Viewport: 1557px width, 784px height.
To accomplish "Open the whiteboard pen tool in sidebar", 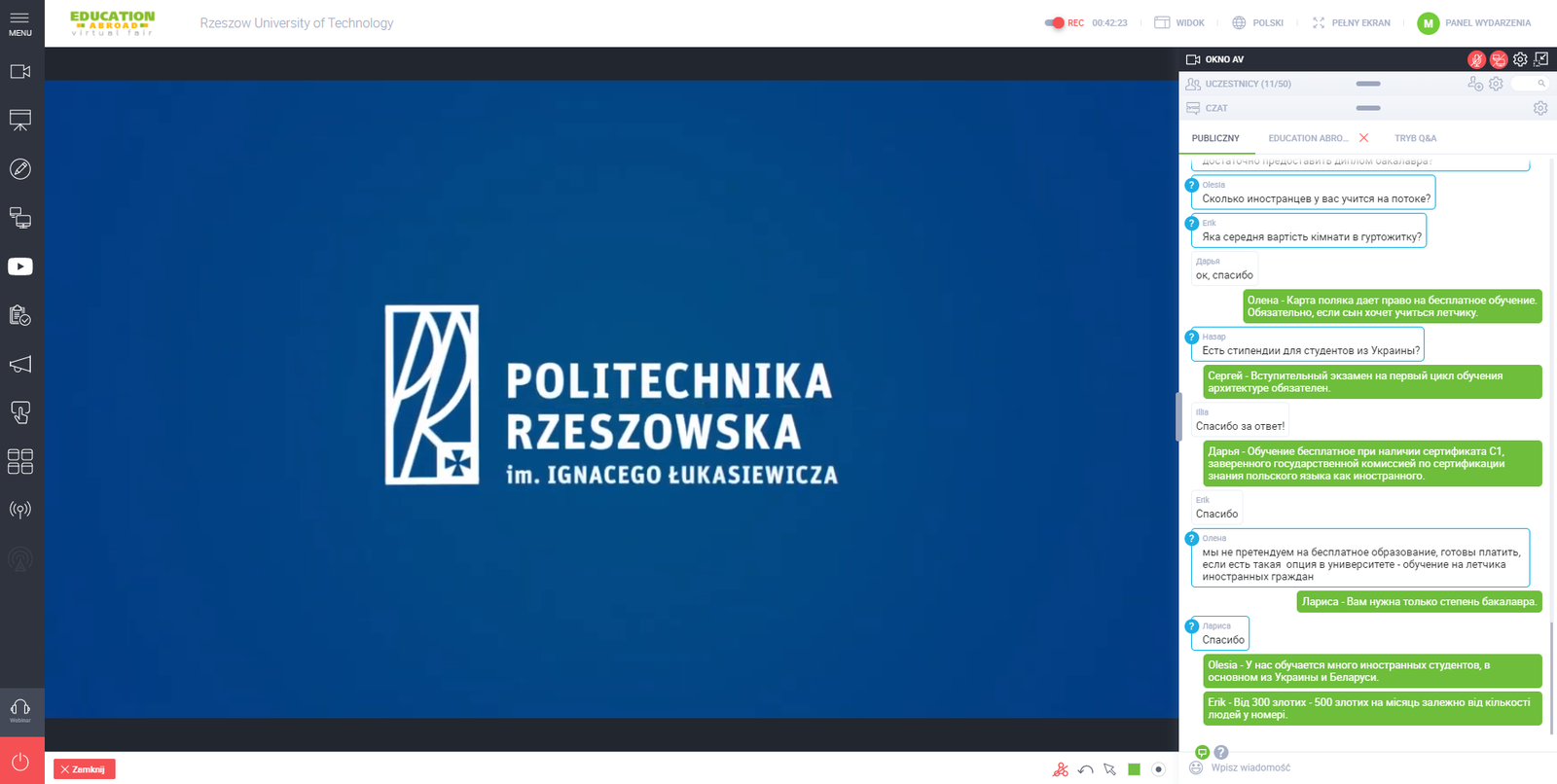I will [x=20, y=169].
